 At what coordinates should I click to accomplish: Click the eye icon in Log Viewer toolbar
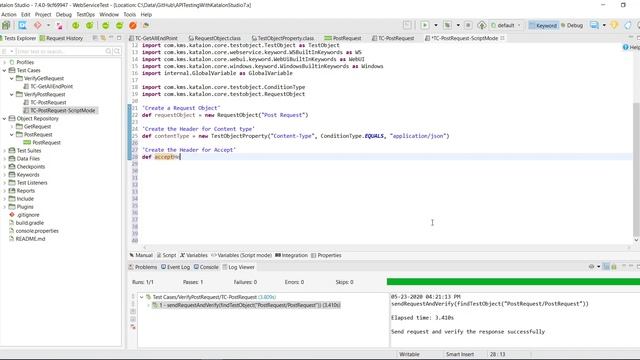[x=591, y=267]
